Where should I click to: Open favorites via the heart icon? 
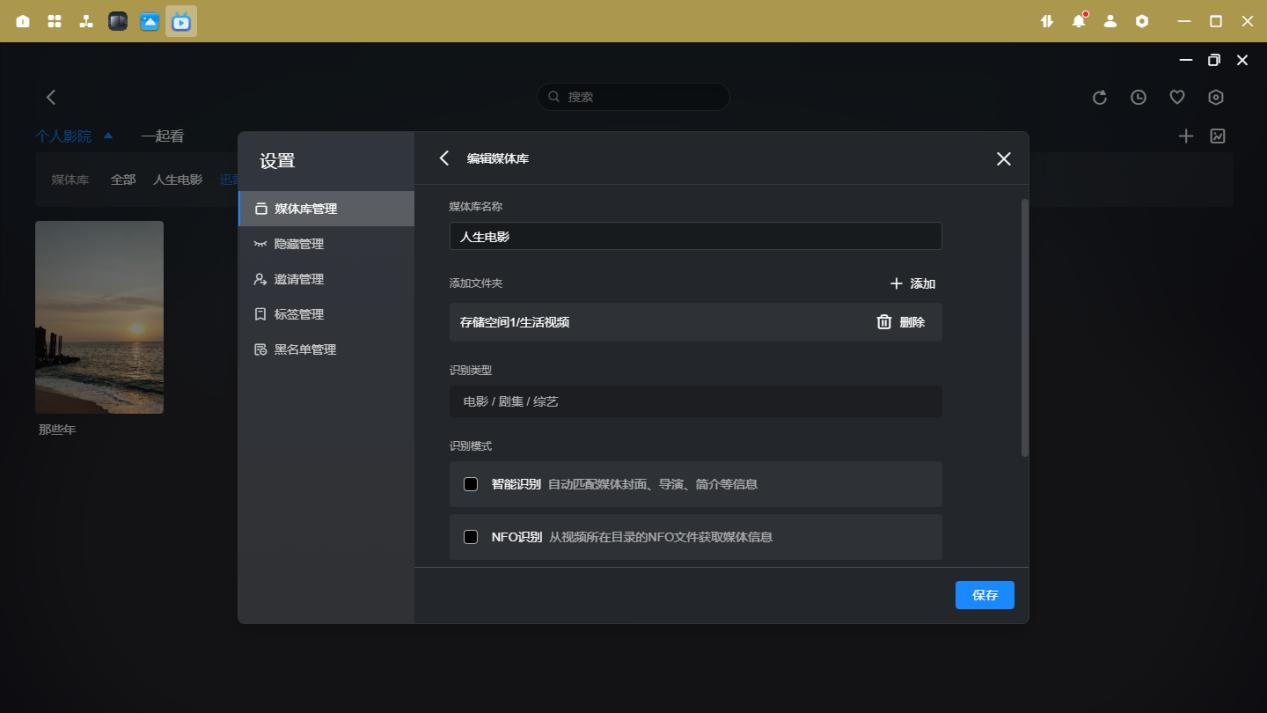pyautogui.click(x=1177, y=97)
